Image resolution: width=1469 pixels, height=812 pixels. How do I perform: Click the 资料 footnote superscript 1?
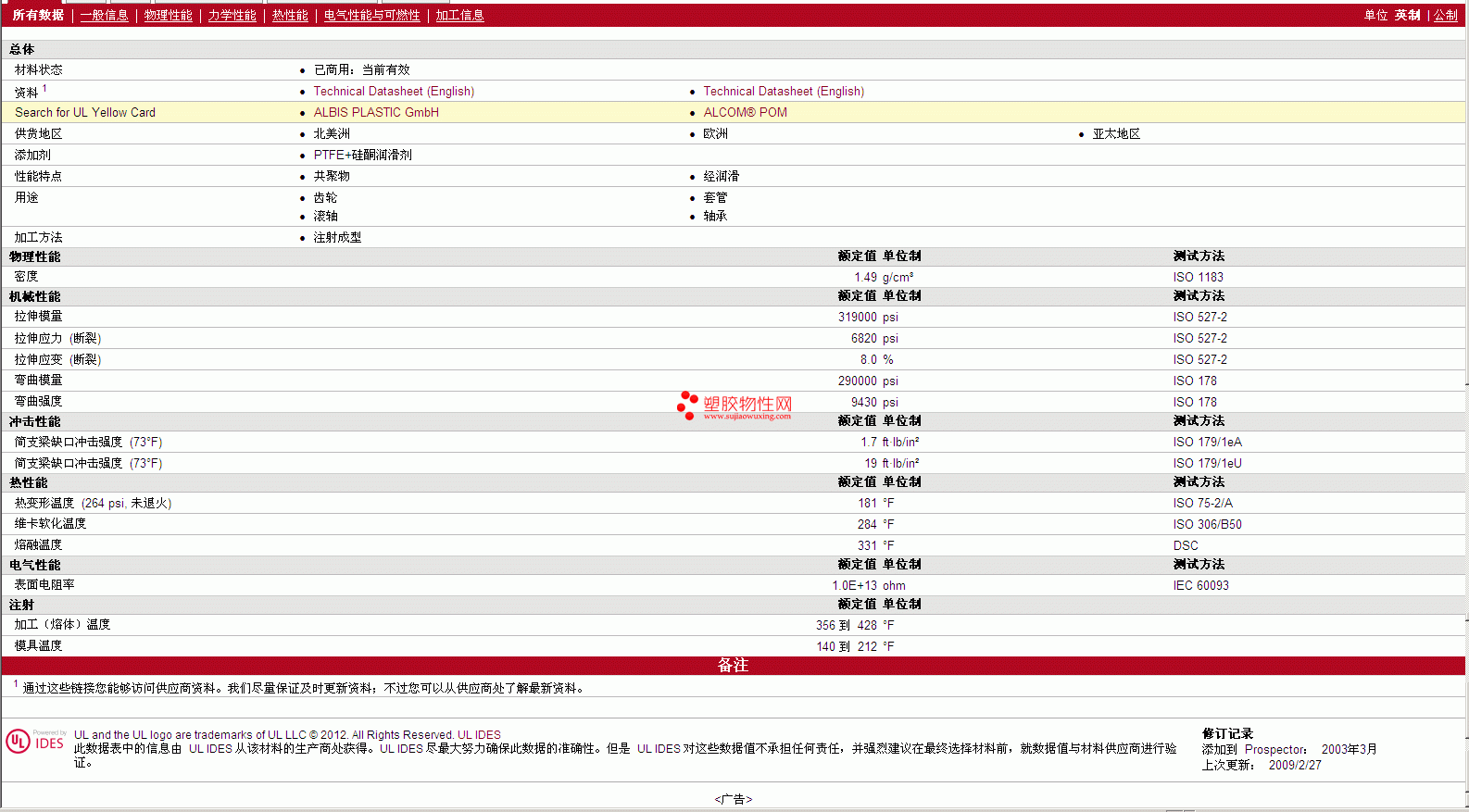click(44, 89)
